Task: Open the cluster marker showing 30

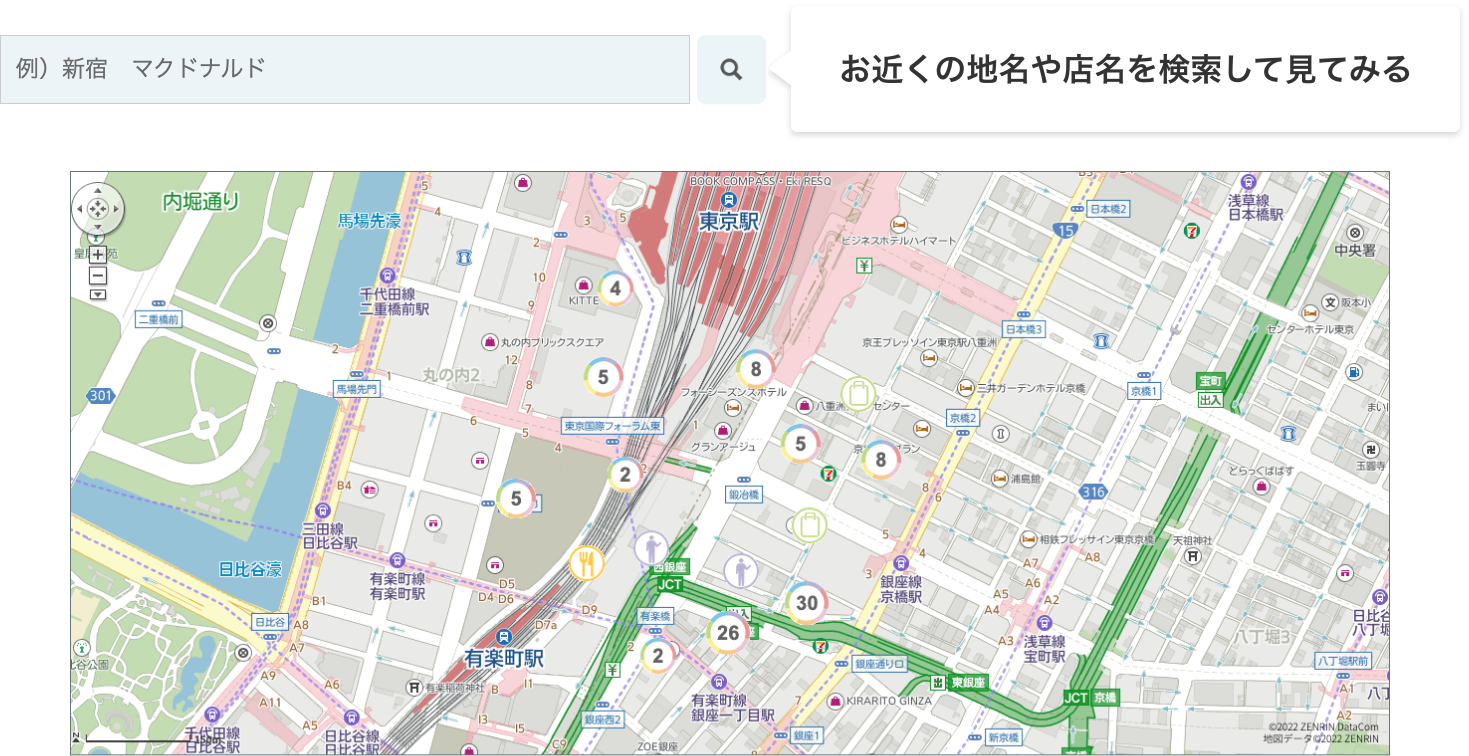Action: coord(807,603)
